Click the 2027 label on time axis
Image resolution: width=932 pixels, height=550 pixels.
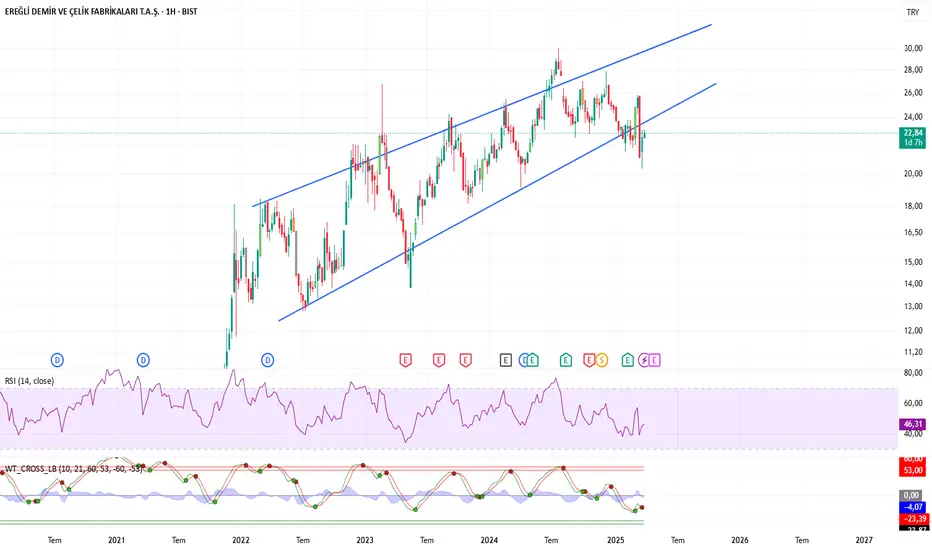click(x=864, y=540)
